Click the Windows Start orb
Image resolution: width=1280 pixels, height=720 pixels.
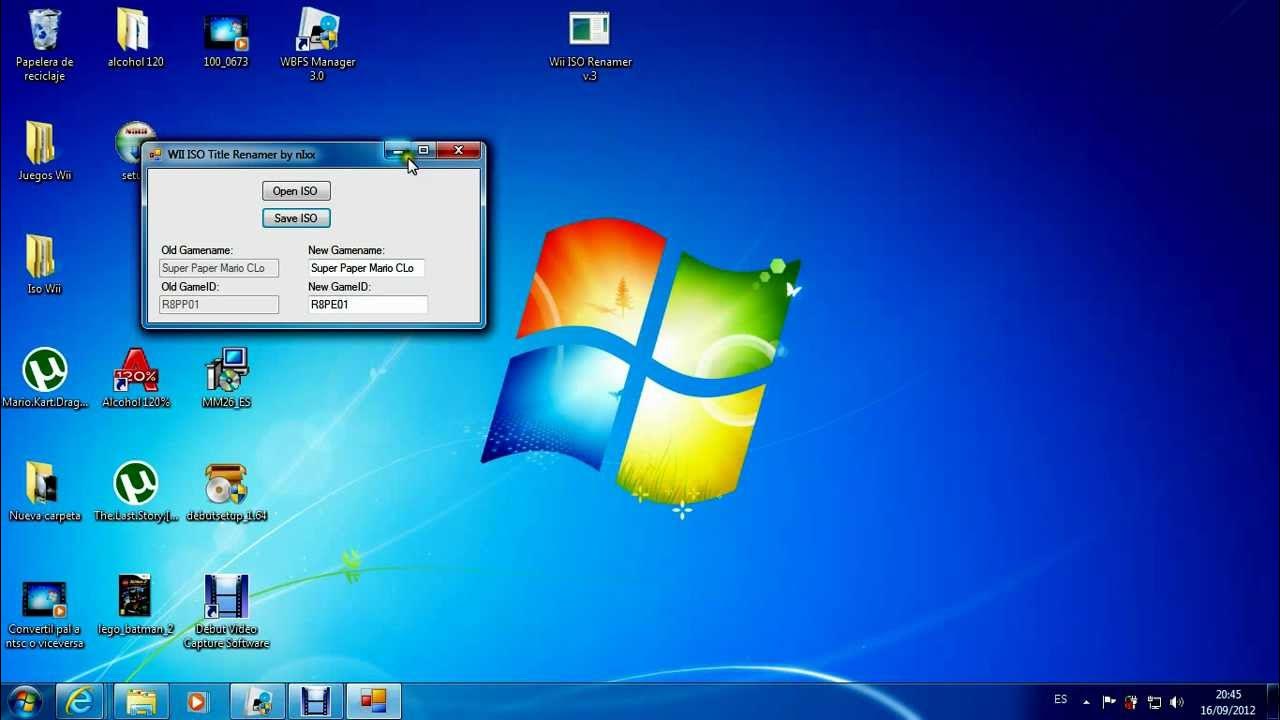(x=24, y=702)
